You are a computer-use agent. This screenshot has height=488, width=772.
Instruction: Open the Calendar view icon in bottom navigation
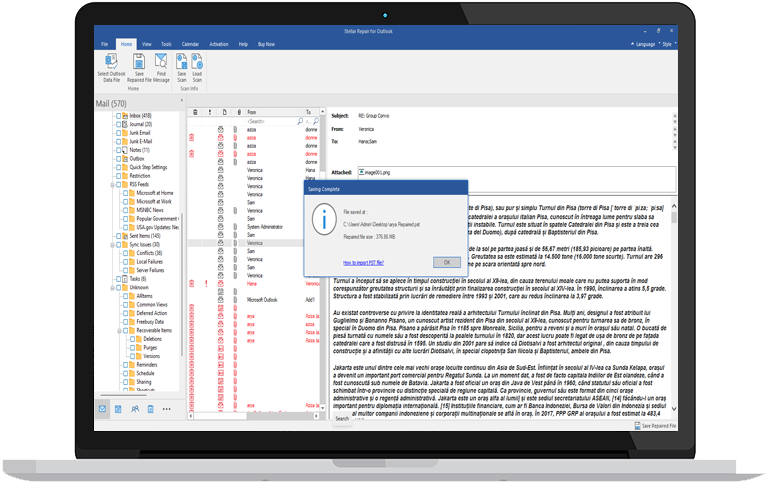click(118, 409)
